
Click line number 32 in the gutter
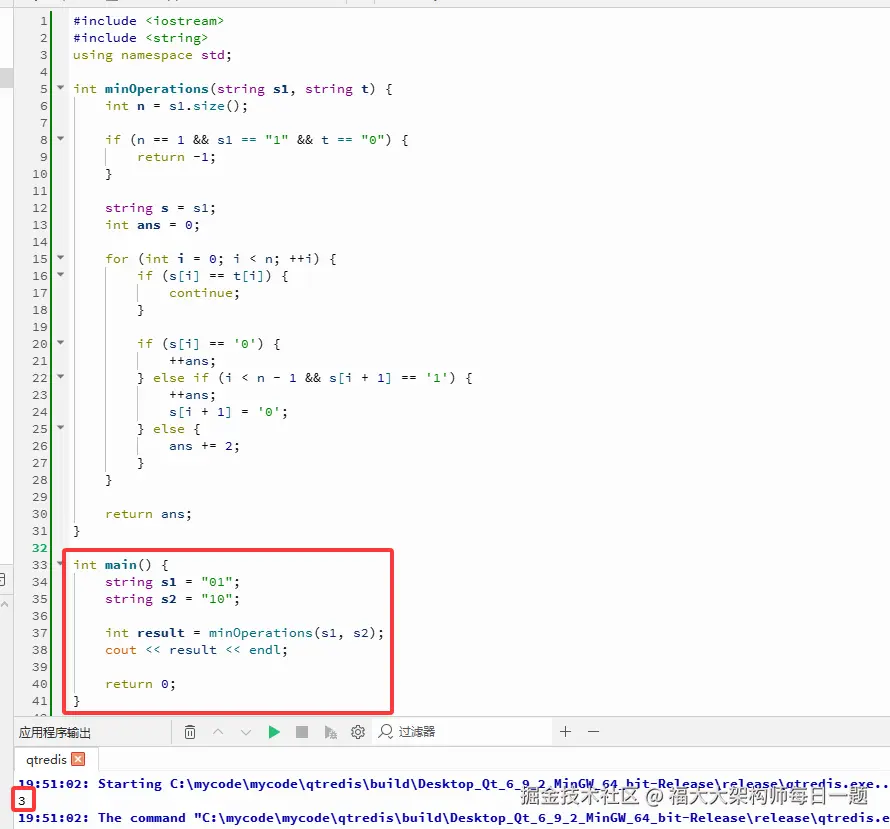[39, 548]
